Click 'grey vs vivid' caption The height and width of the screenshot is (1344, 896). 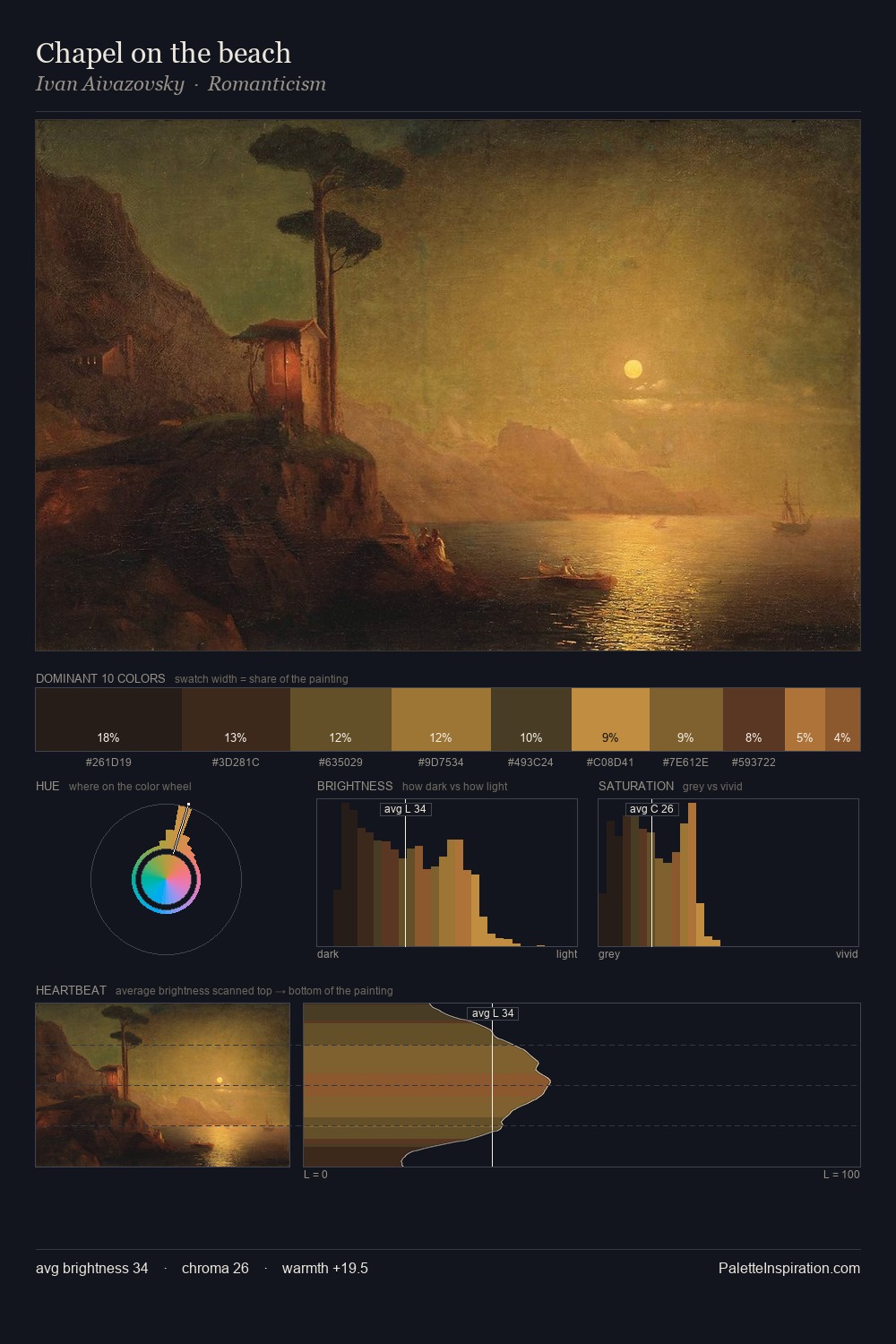click(x=712, y=787)
